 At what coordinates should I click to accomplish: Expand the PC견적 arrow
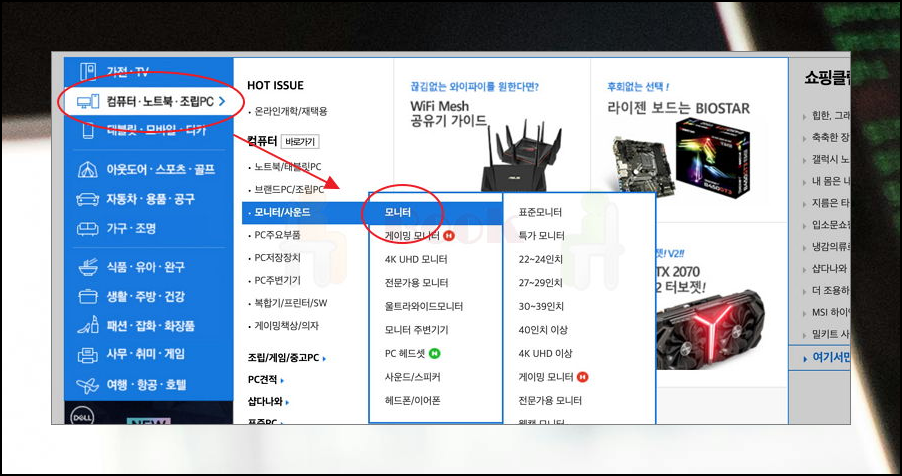(x=282, y=380)
